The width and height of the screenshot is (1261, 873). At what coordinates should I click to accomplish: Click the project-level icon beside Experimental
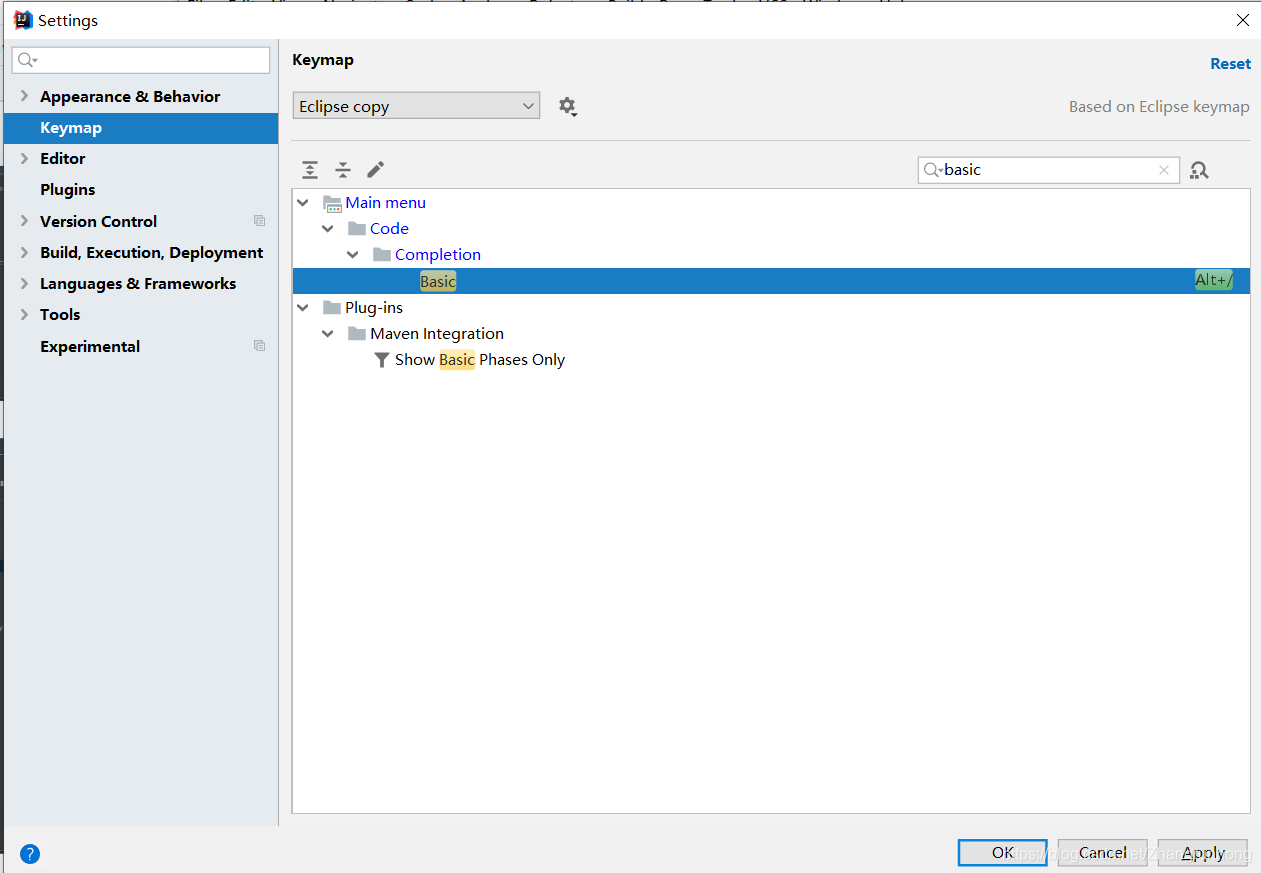tap(260, 346)
